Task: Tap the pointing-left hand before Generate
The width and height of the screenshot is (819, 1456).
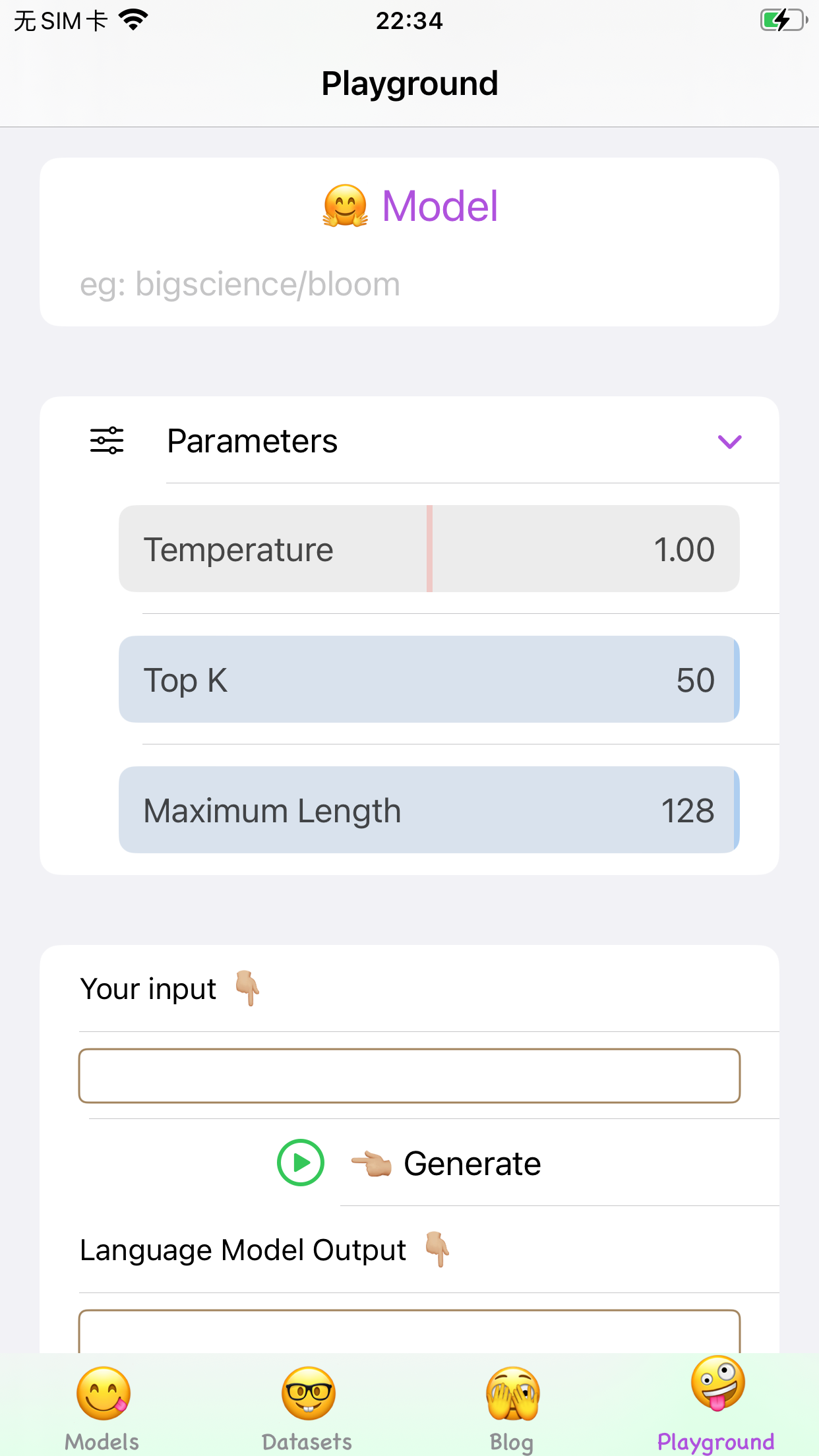Action: 371,1164
